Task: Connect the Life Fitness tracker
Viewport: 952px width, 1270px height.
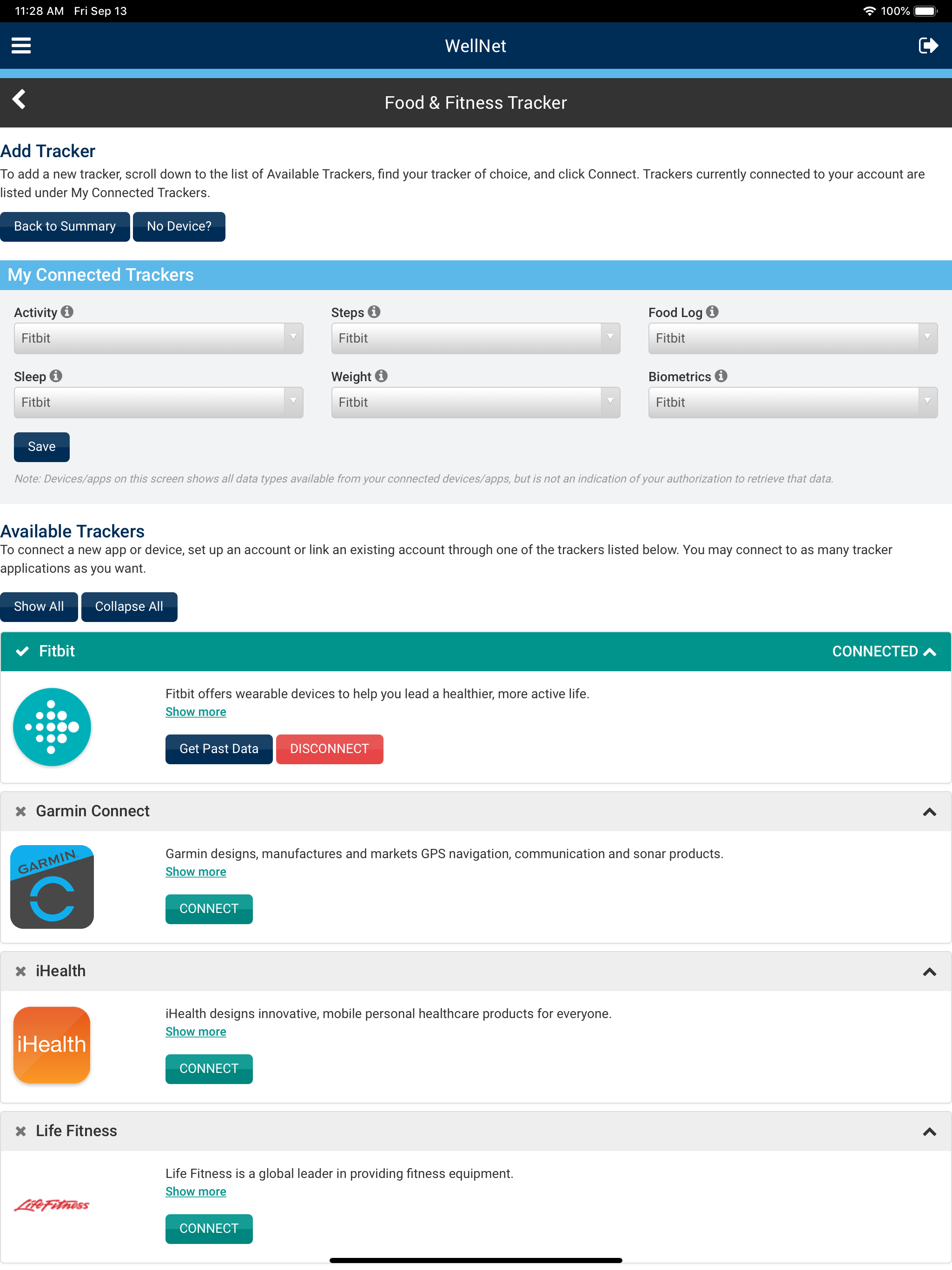Action: (209, 1229)
